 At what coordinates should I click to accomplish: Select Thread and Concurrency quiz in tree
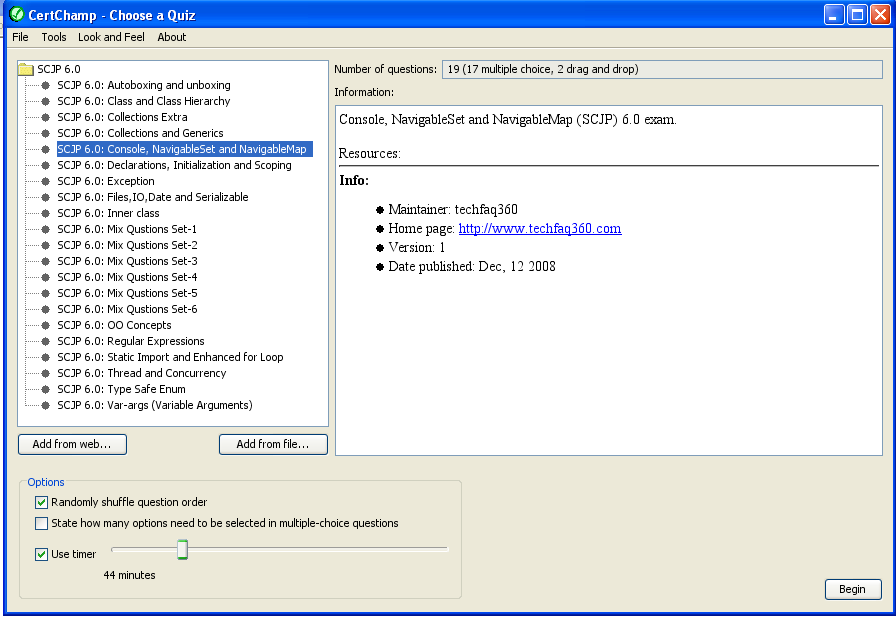click(141, 373)
